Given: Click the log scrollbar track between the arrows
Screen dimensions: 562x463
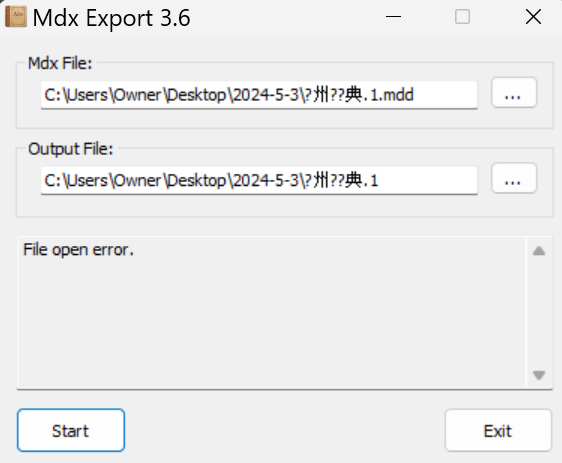Looking at the screenshot, I should (539, 312).
